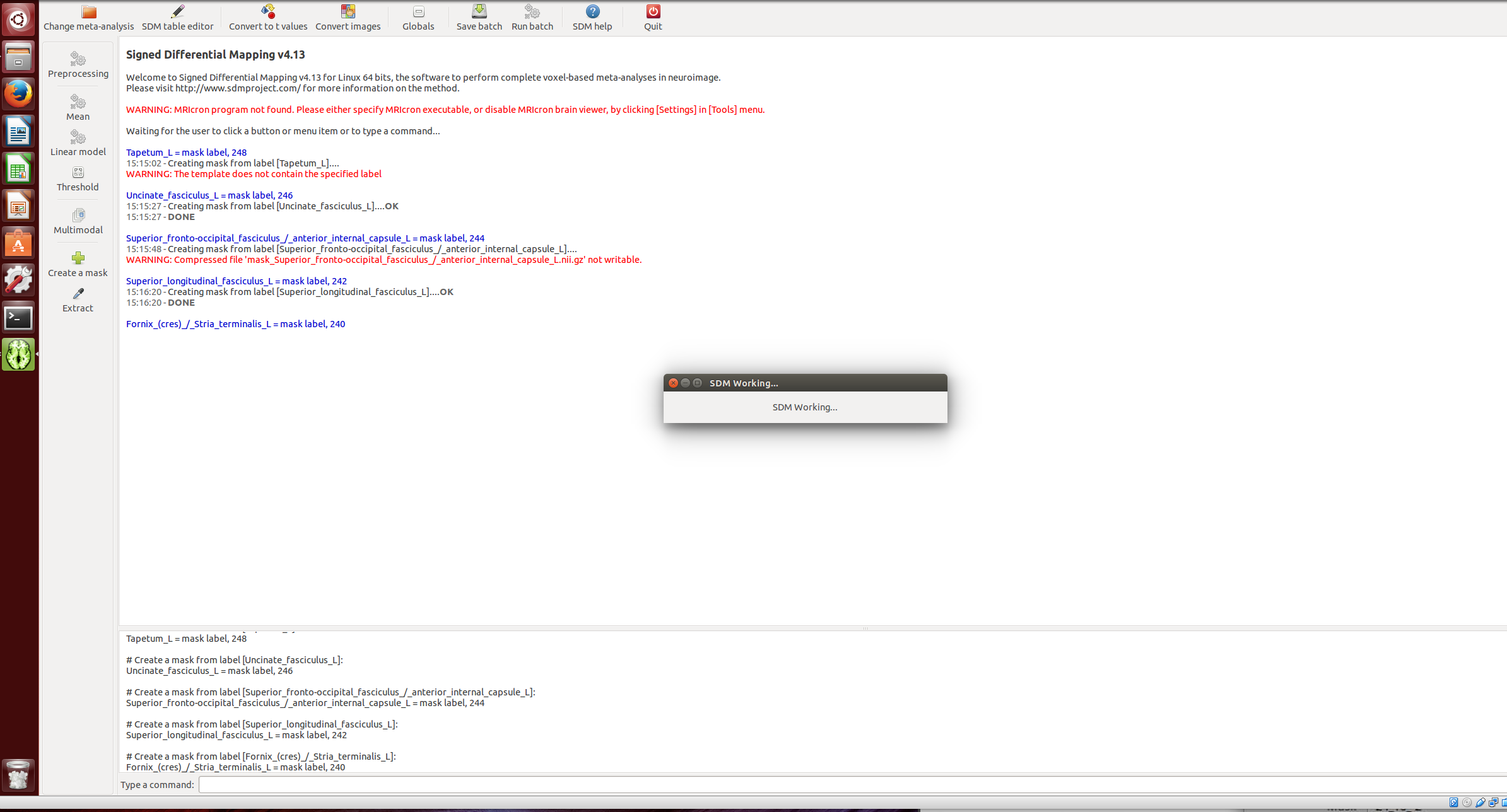Click the Create a mask button
The image size is (1507, 812).
tap(78, 264)
